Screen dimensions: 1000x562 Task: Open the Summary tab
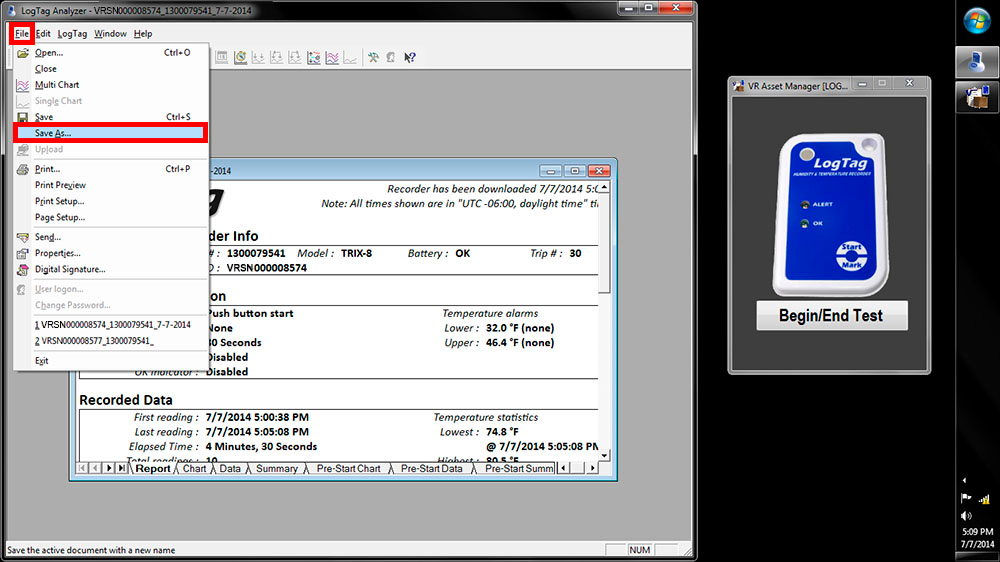point(276,468)
